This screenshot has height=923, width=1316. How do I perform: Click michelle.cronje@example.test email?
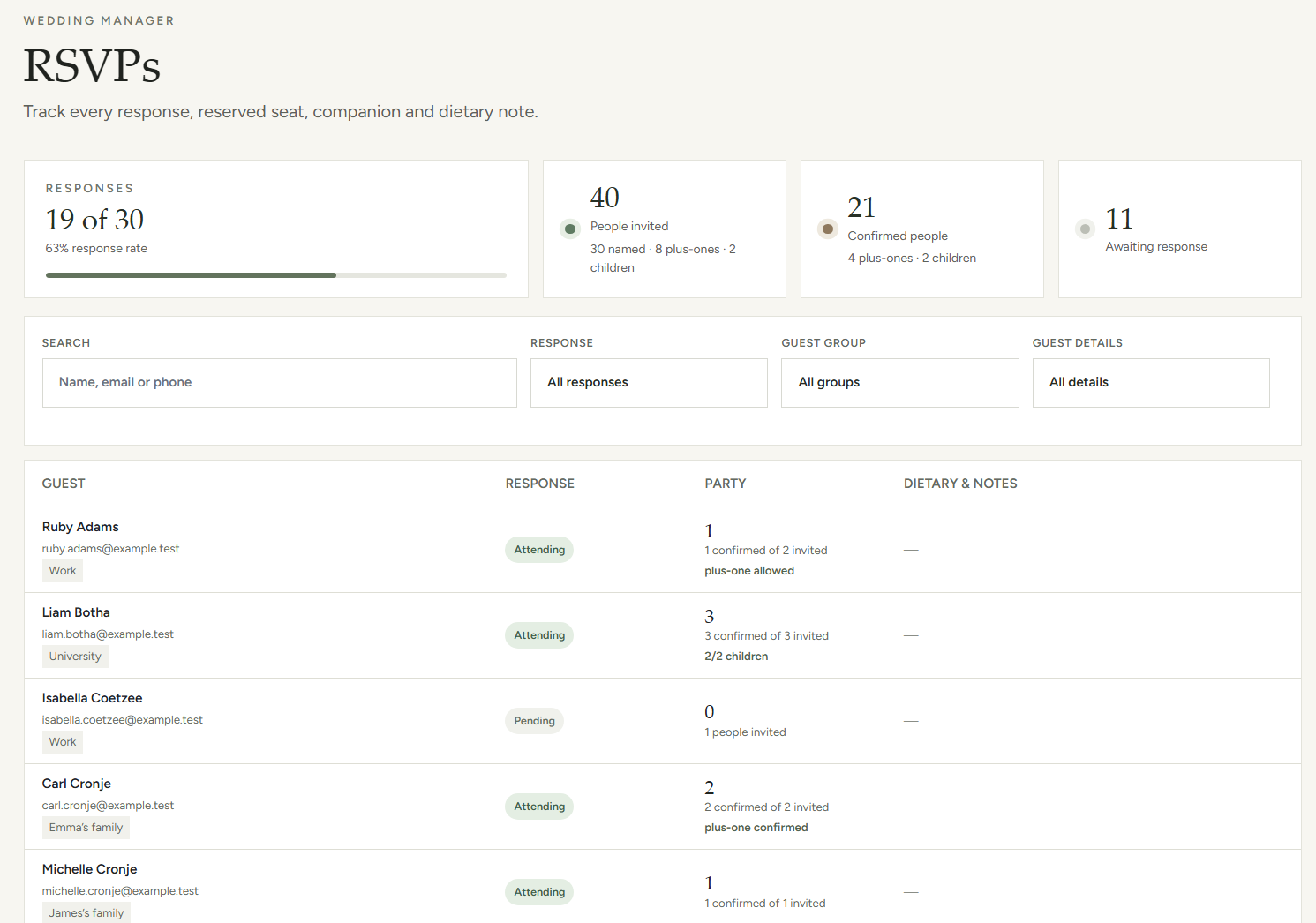[x=120, y=891]
